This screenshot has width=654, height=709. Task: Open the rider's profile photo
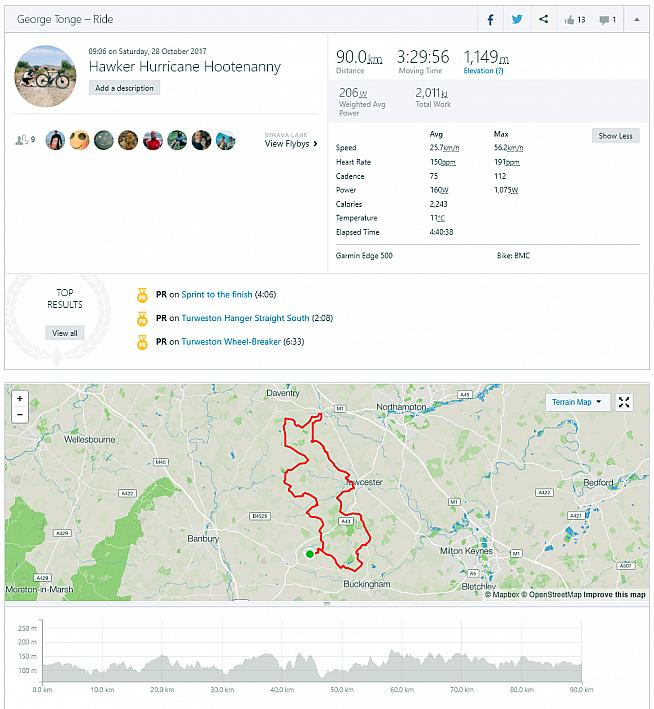click(x=45, y=75)
